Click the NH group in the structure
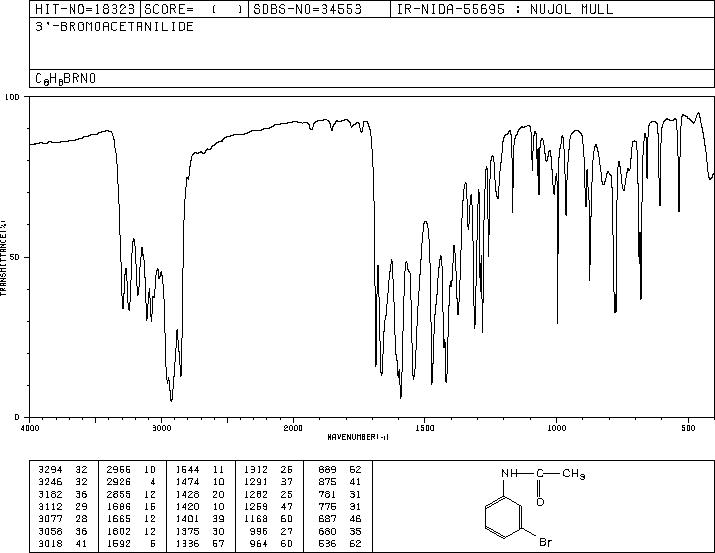This screenshot has width=715, height=553. (x=509, y=474)
